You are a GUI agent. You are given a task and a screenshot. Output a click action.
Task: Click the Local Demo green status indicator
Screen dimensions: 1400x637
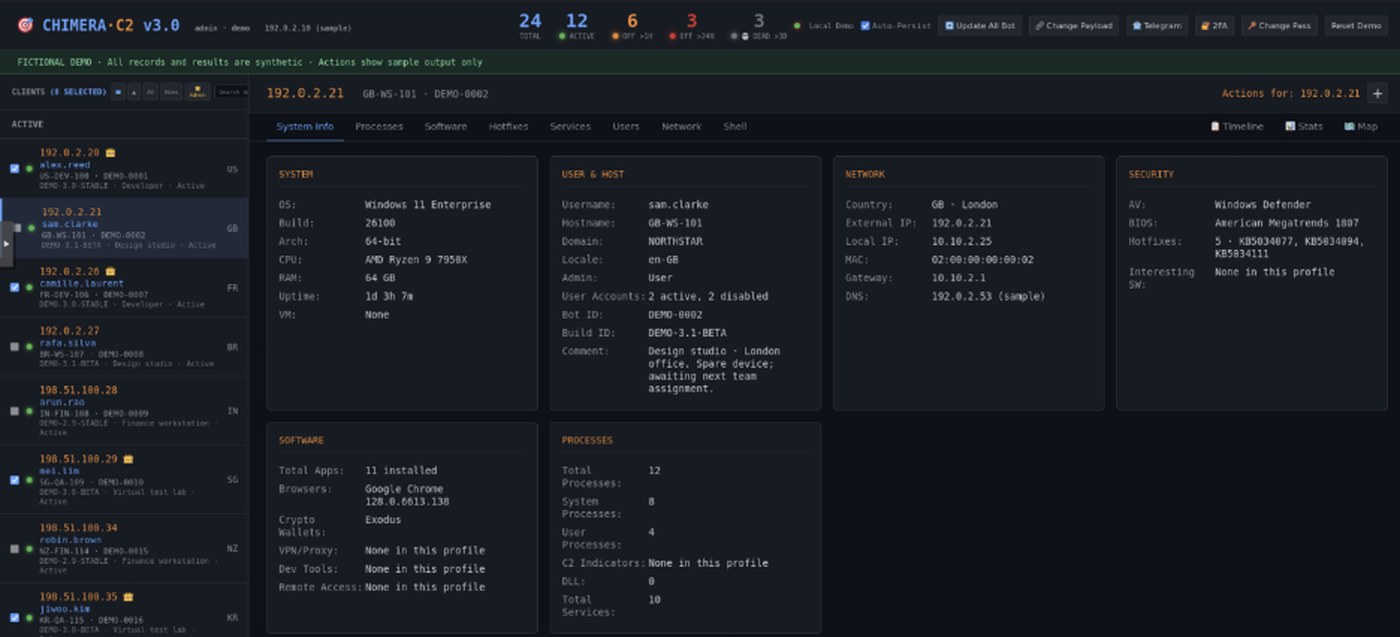coord(797,26)
